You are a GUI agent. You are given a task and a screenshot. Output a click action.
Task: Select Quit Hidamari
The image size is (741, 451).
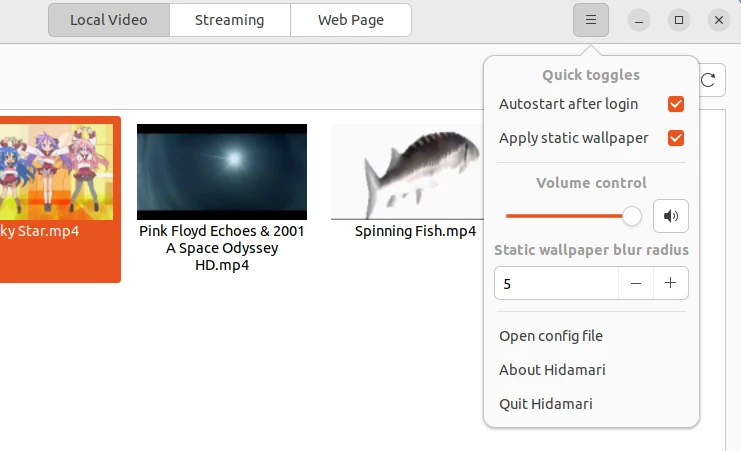pyautogui.click(x=546, y=404)
